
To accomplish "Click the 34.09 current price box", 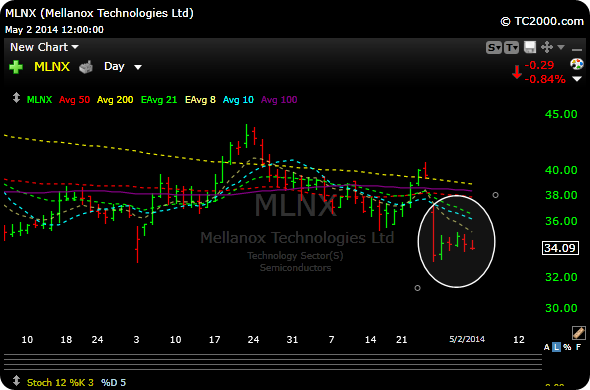I will pos(560,248).
